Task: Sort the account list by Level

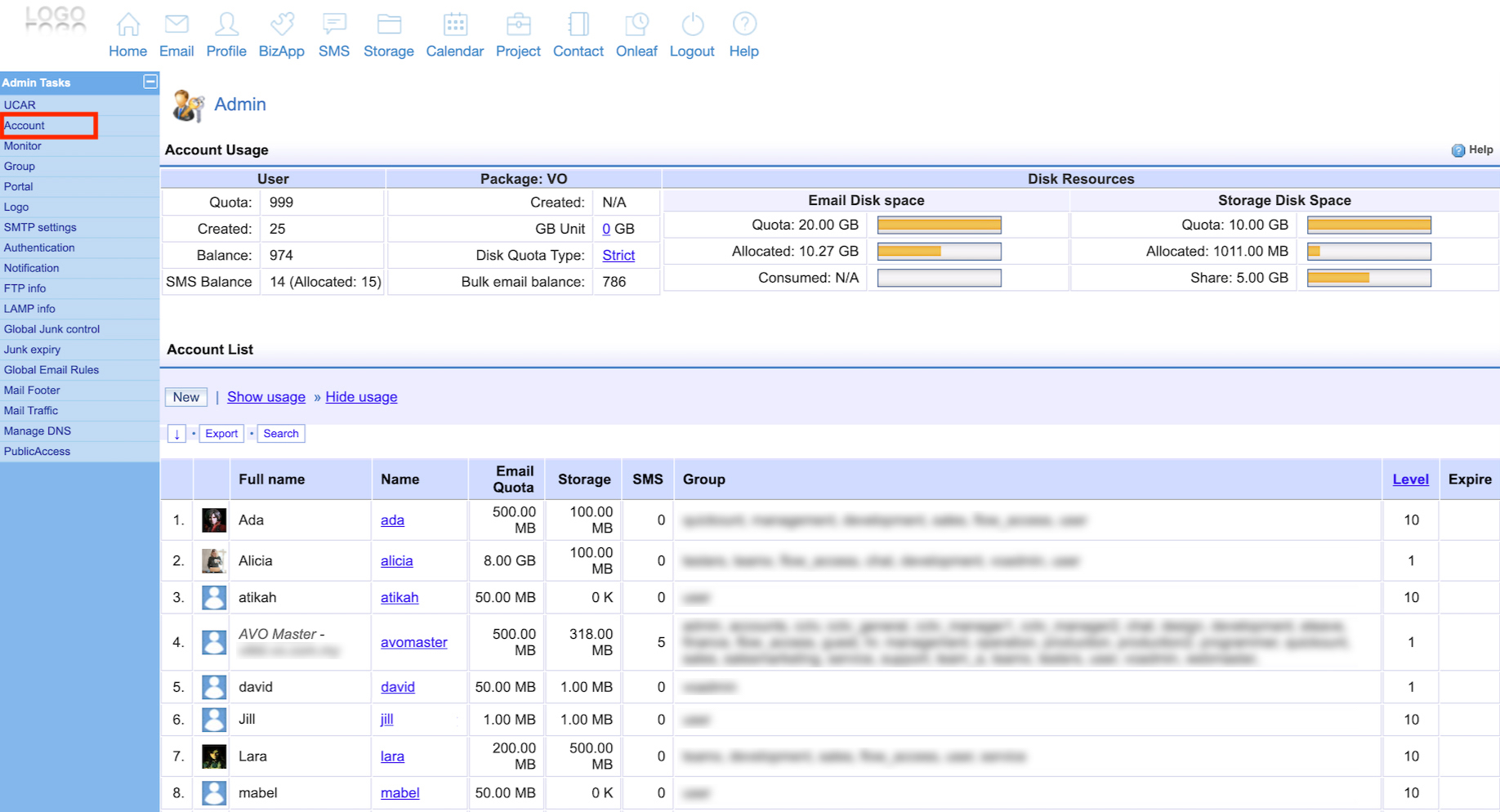Action: (1410, 480)
